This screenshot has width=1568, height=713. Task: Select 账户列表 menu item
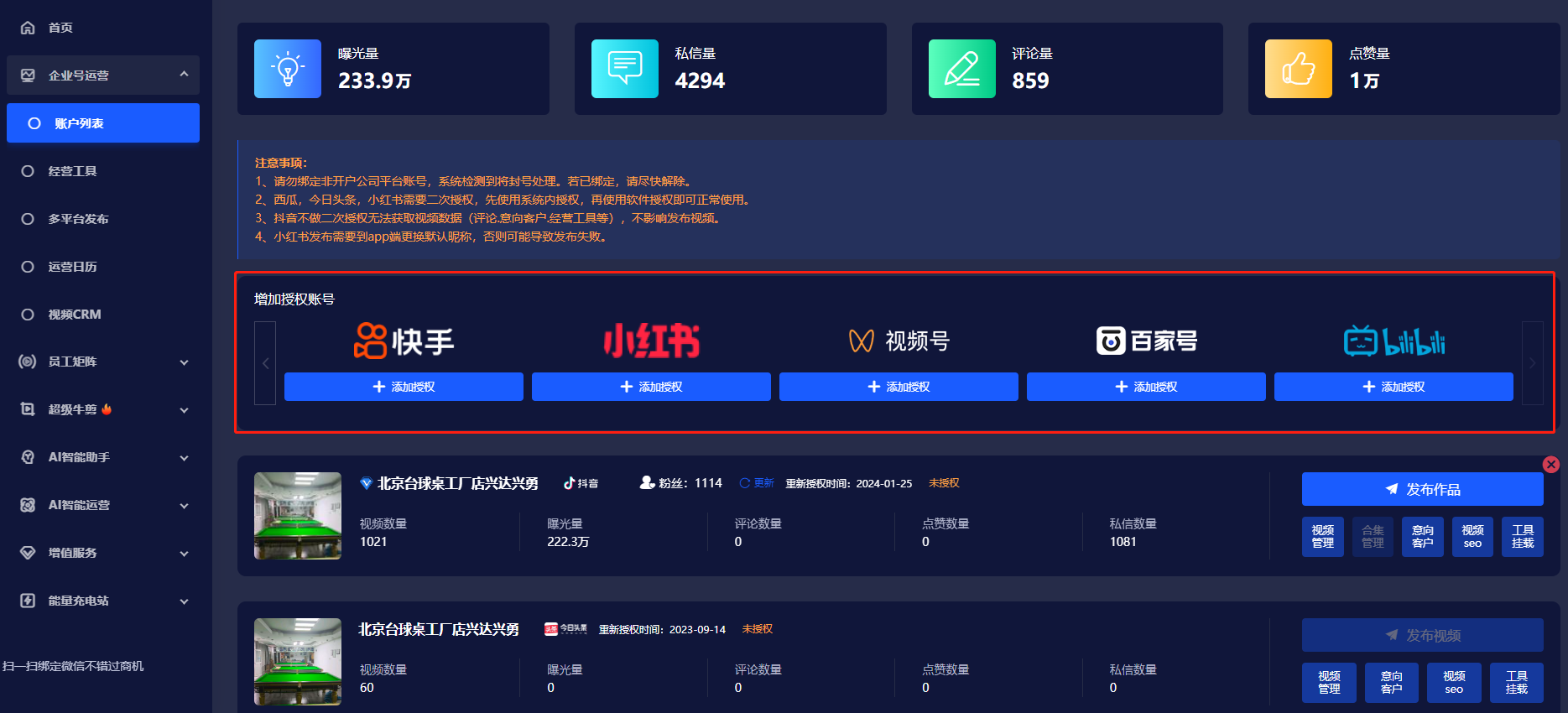pos(103,123)
